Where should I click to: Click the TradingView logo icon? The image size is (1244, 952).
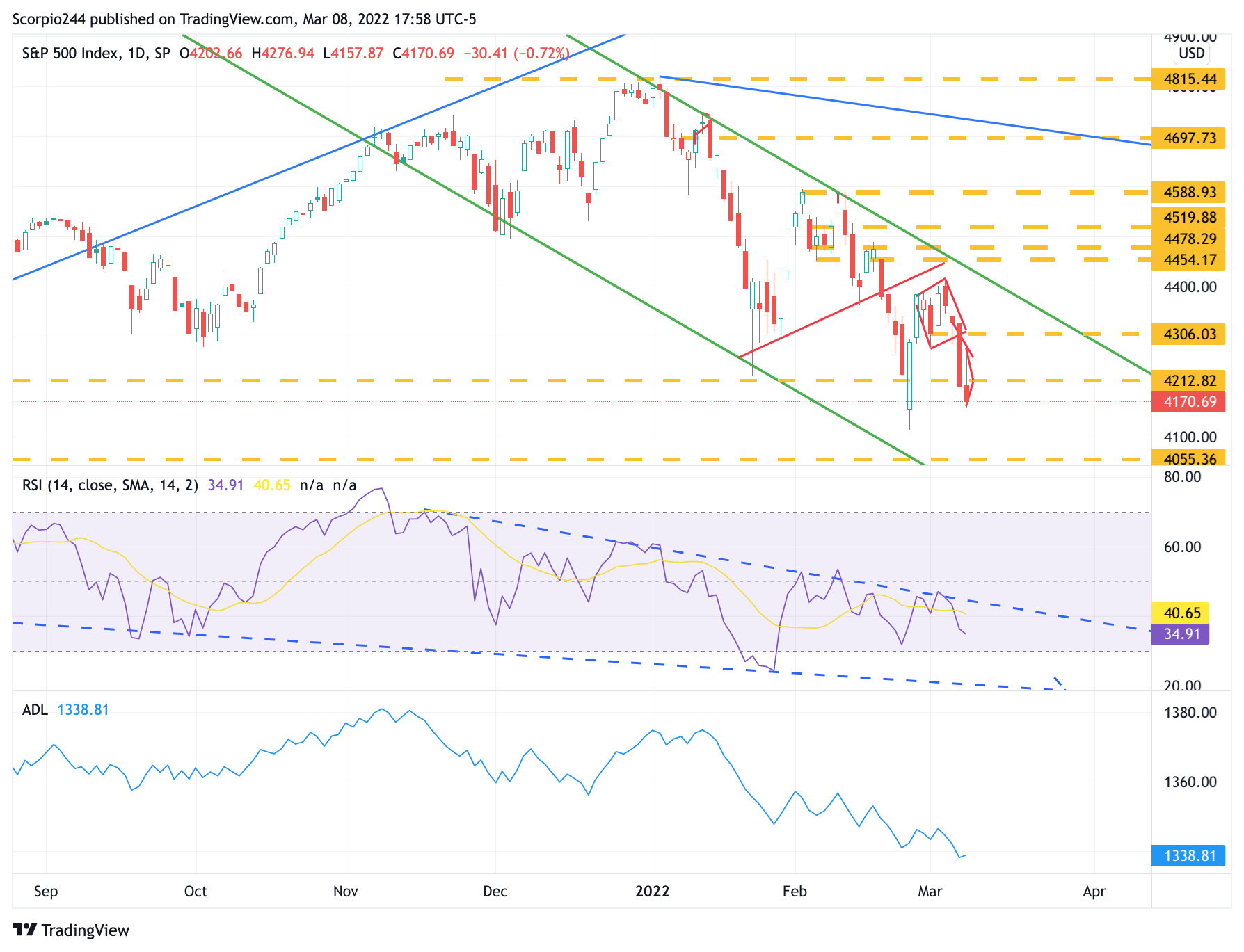[x=24, y=930]
